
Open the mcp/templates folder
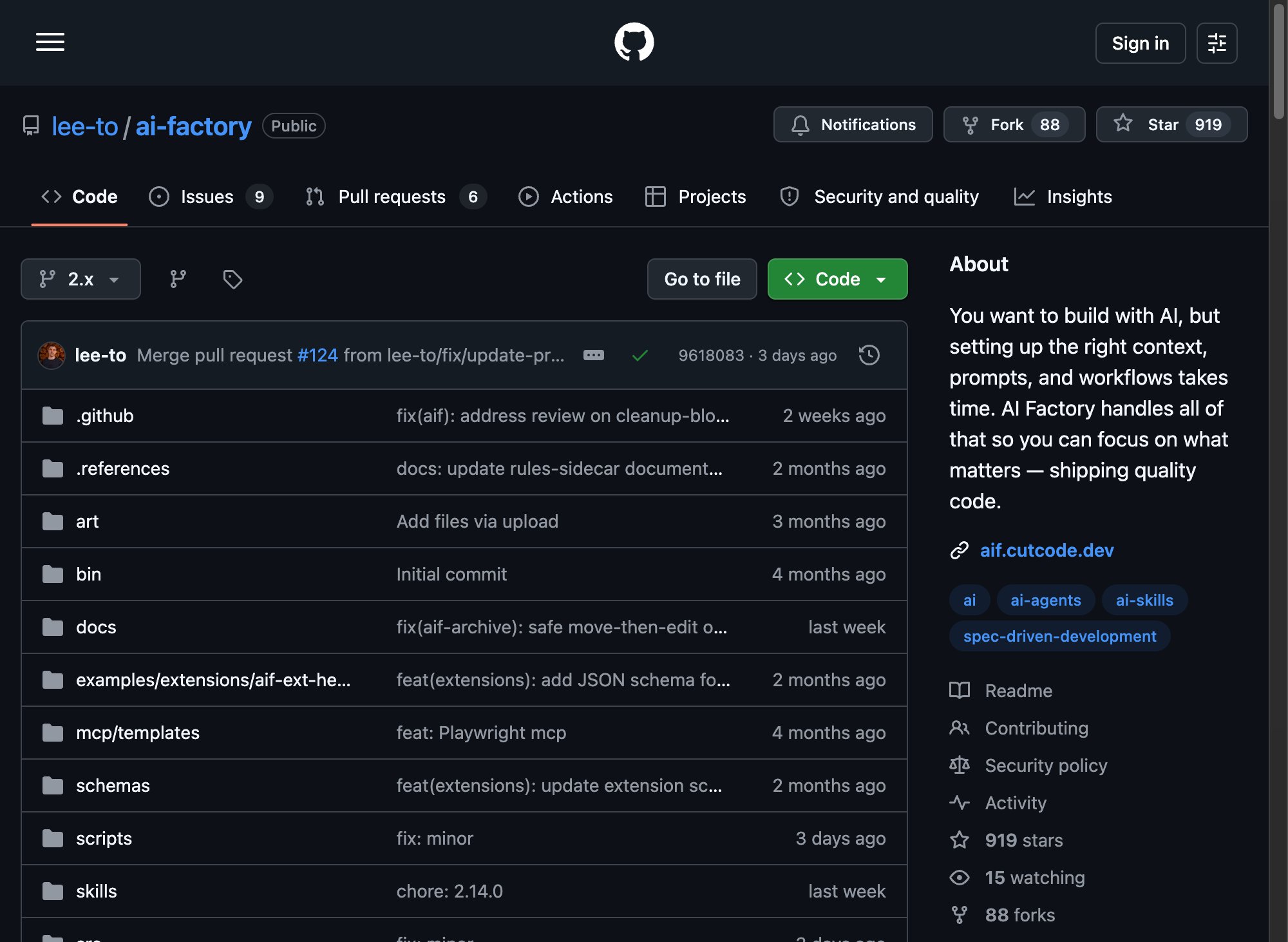pyautogui.click(x=138, y=733)
